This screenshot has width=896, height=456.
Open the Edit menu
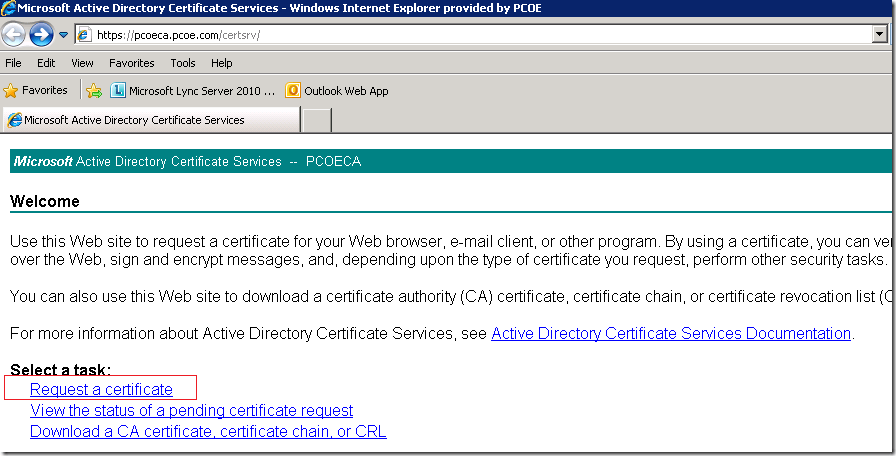click(x=46, y=63)
